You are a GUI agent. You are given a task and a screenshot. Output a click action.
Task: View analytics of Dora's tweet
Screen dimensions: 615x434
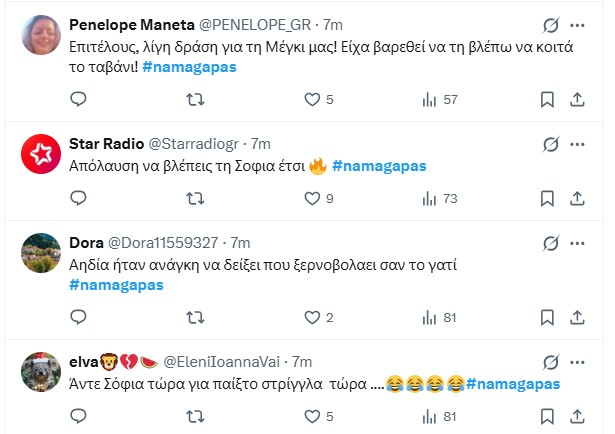[432, 317]
